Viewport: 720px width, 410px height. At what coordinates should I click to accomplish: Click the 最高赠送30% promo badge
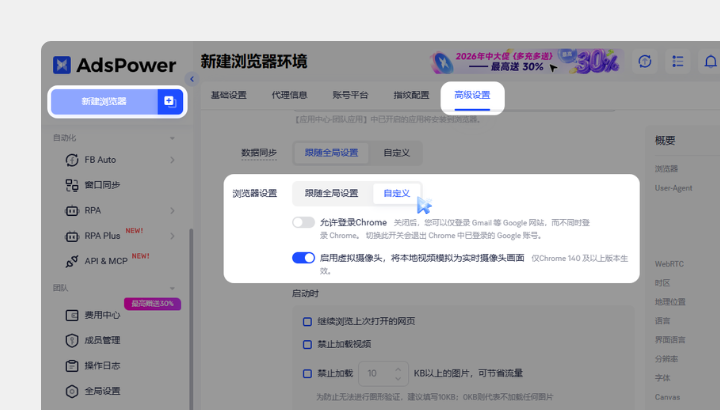point(152,303)
